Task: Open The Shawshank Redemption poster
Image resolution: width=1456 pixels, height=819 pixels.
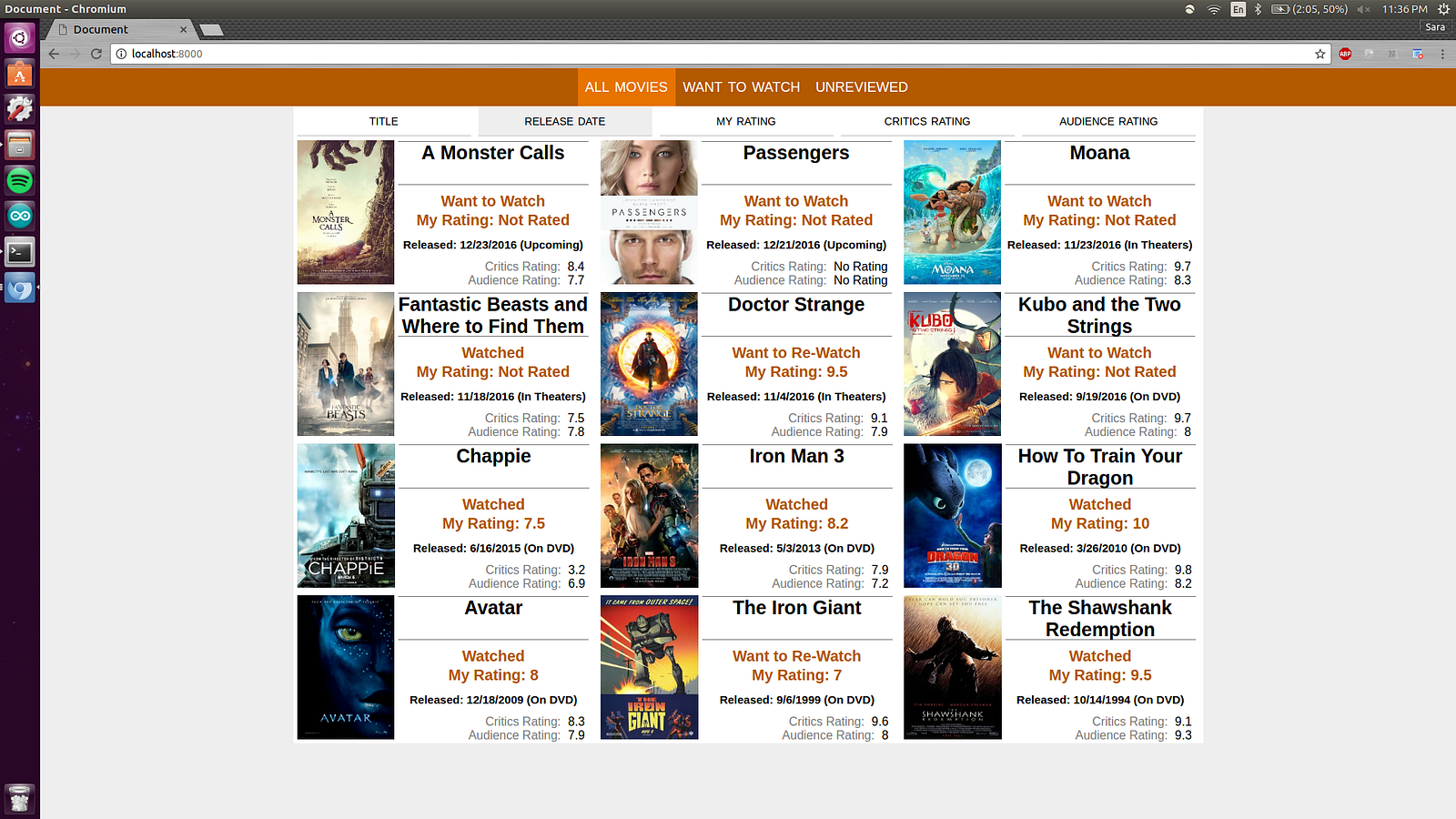Action: coord(952,667)
